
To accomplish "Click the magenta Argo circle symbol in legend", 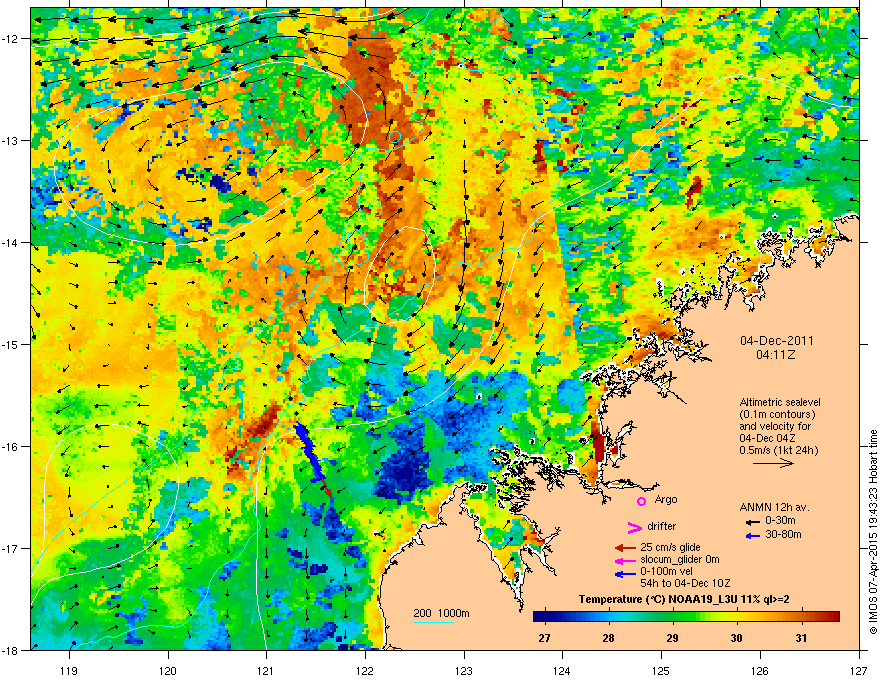I will [641, 501].
